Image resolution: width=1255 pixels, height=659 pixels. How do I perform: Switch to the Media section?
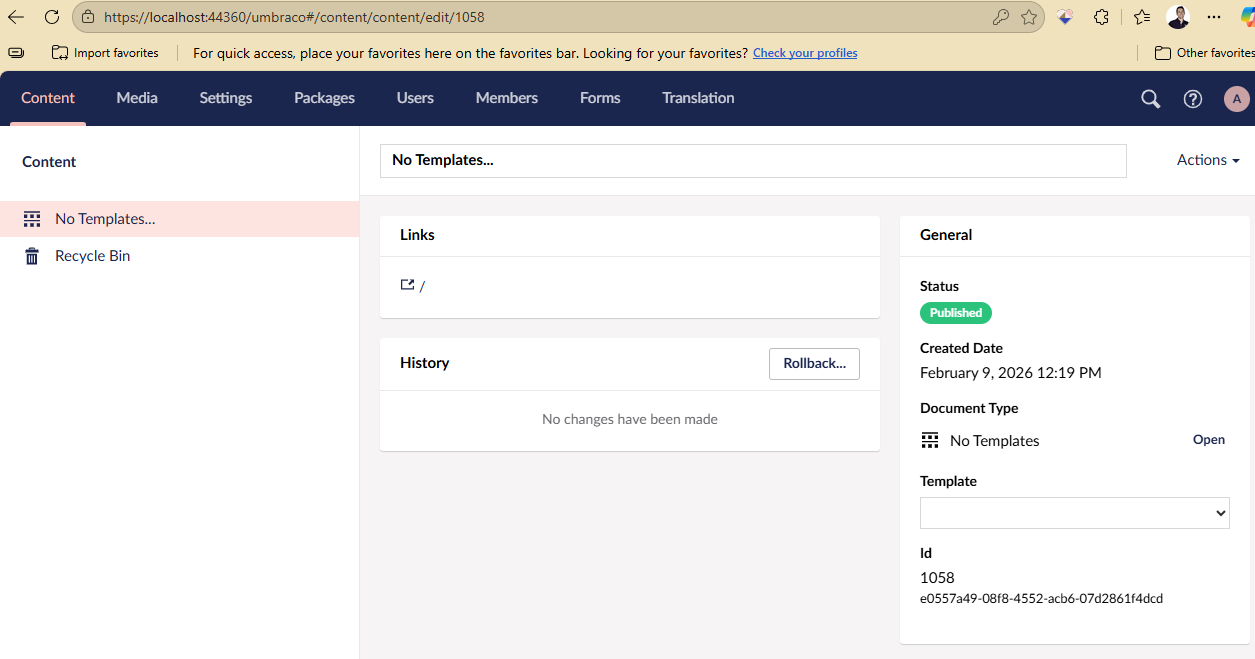(x=137, y=98)
